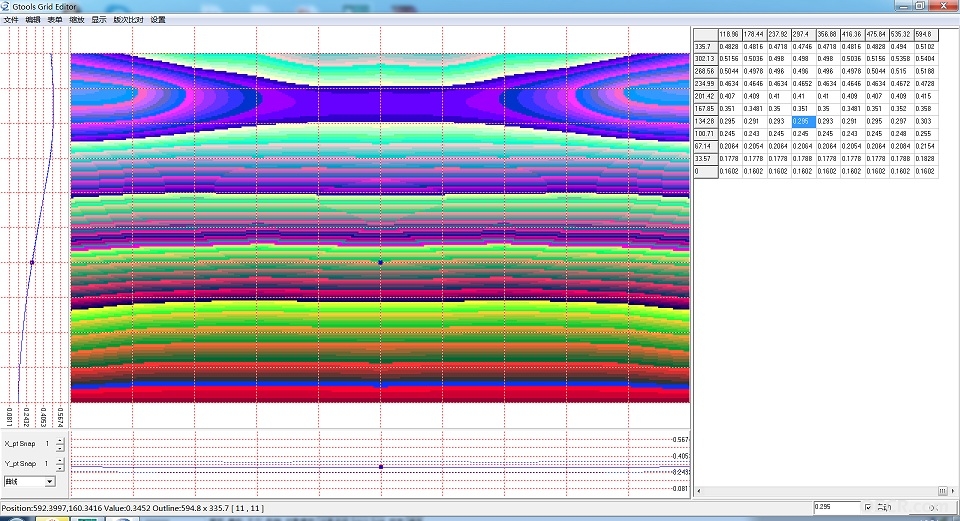Decrease the X_pt Snap value
Image resolution: width=960 pixels, height=521 pixels.
pos(60,448)
